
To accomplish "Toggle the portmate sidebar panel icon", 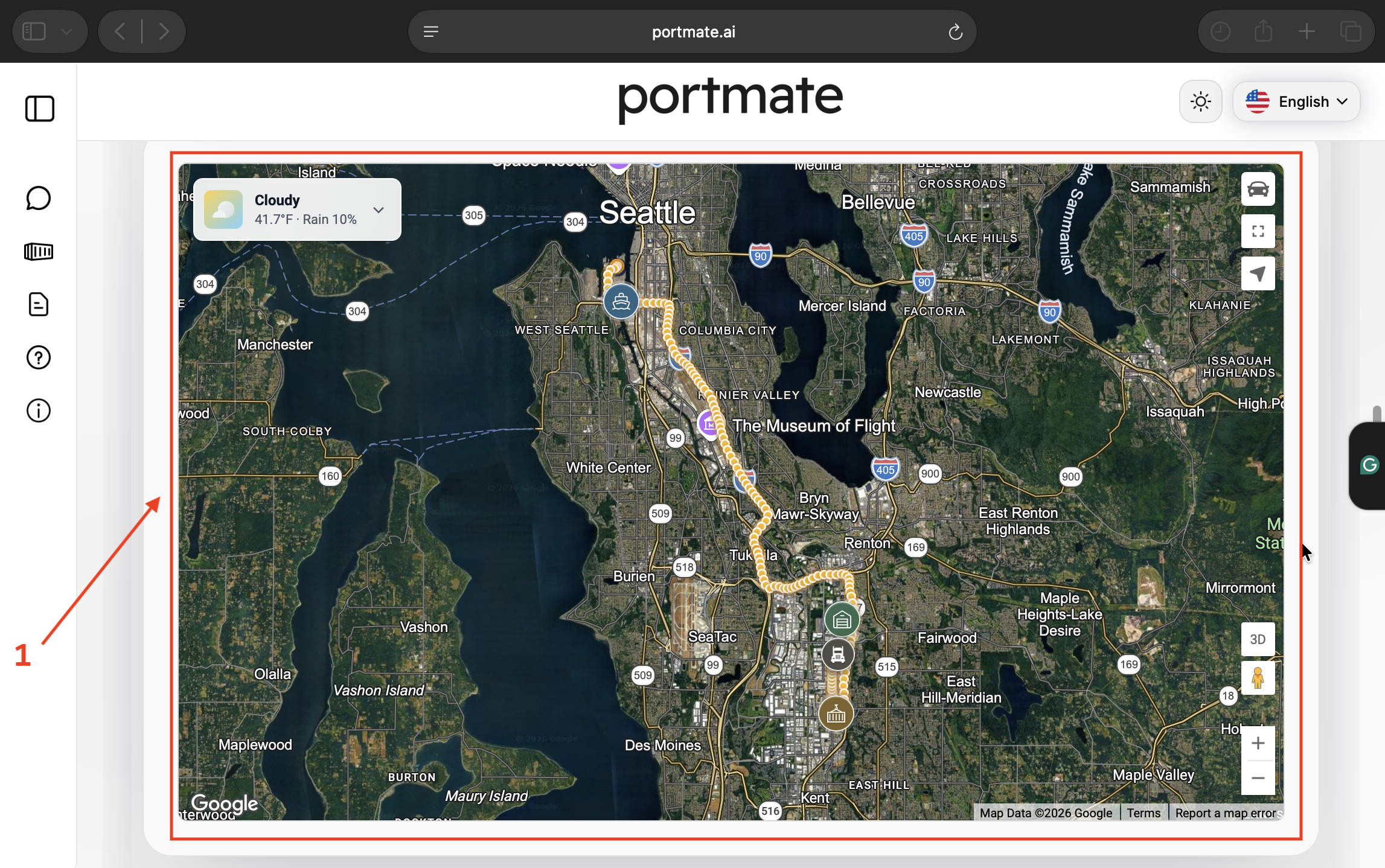I will point(39,109).
